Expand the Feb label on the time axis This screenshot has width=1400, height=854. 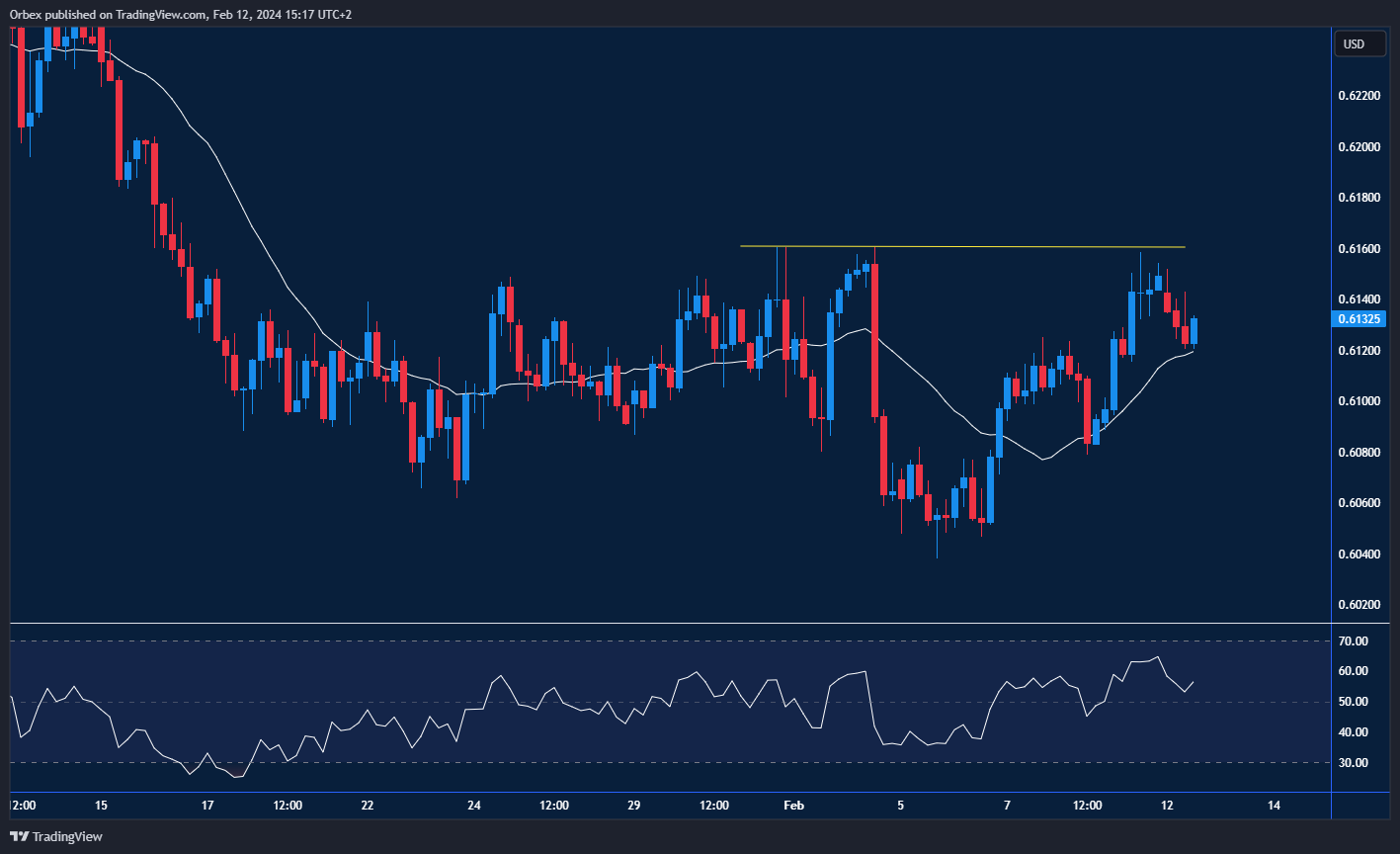[x=793, y=806]
